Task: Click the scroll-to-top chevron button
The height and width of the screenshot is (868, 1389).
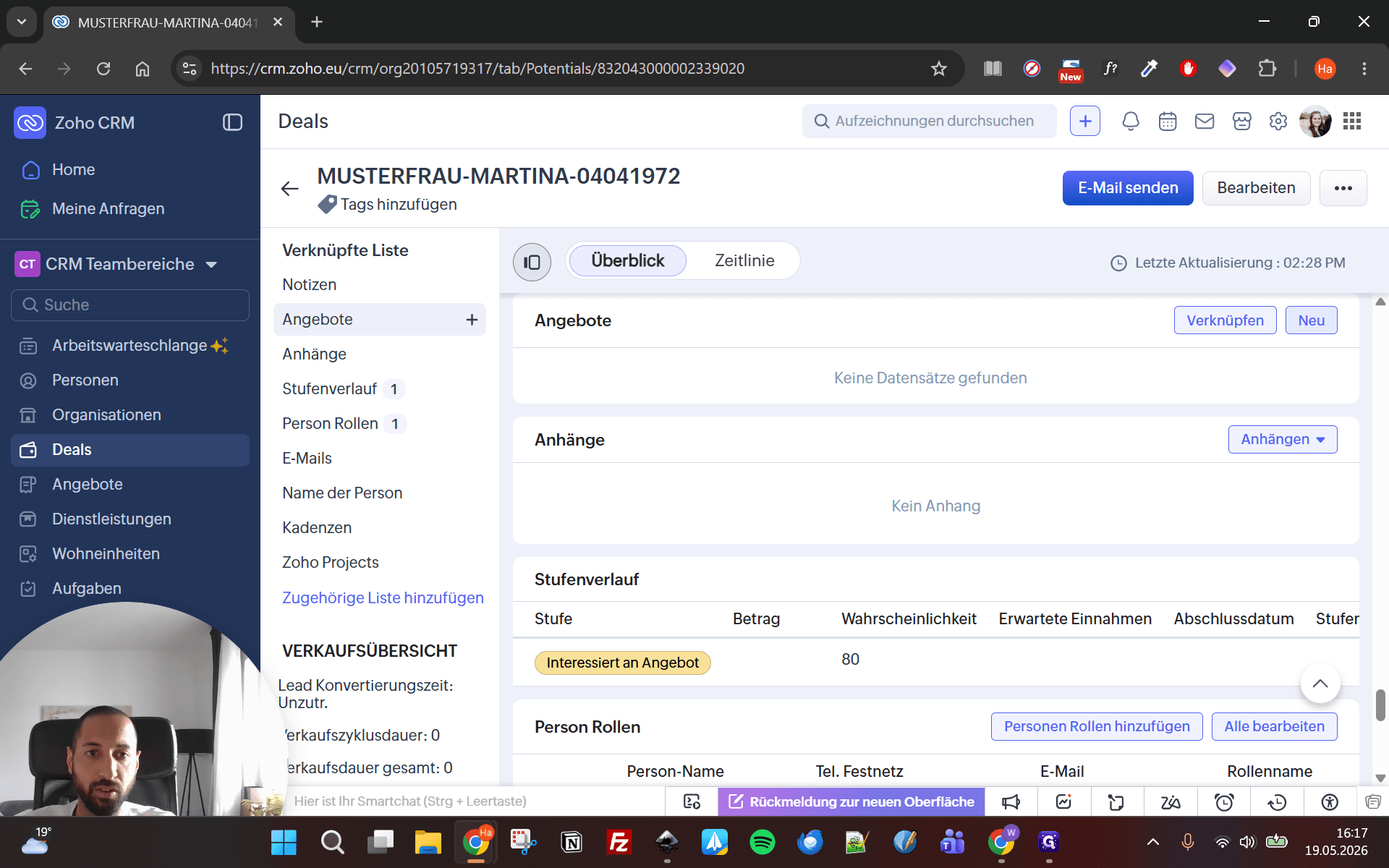Action: 1320,684
